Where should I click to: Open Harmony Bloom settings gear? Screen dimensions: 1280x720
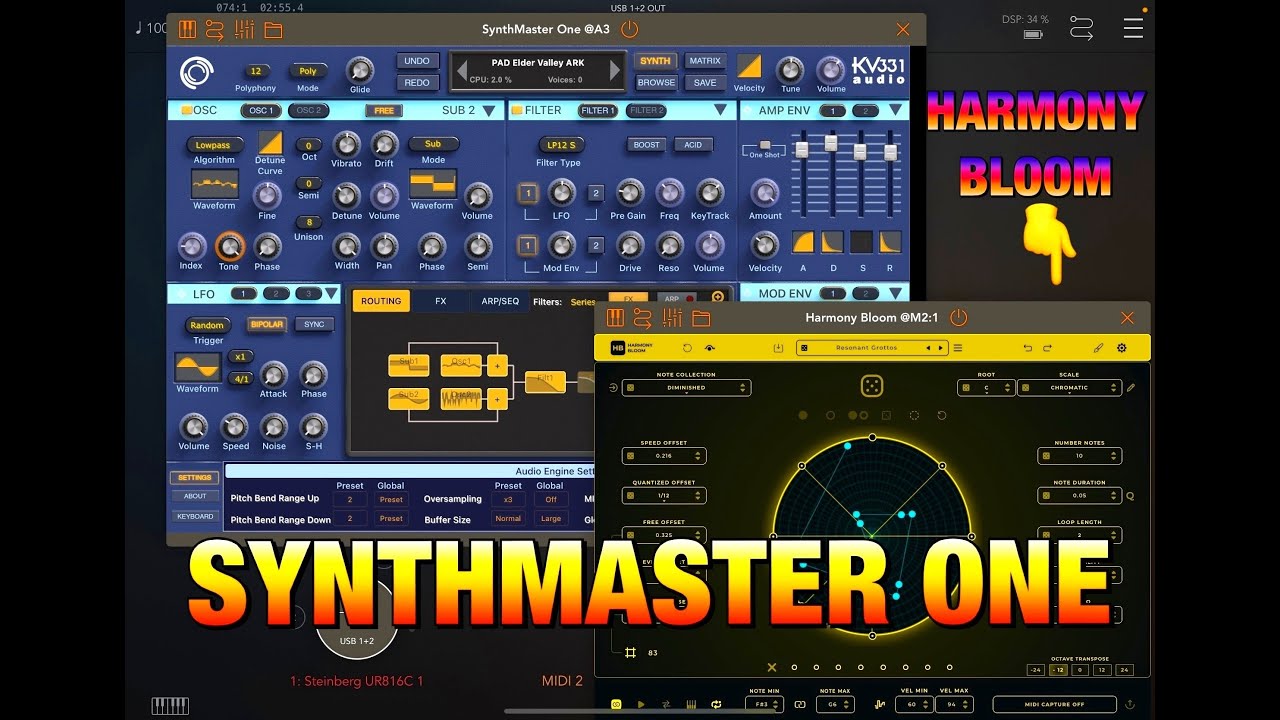click(x=1121, y=347)
